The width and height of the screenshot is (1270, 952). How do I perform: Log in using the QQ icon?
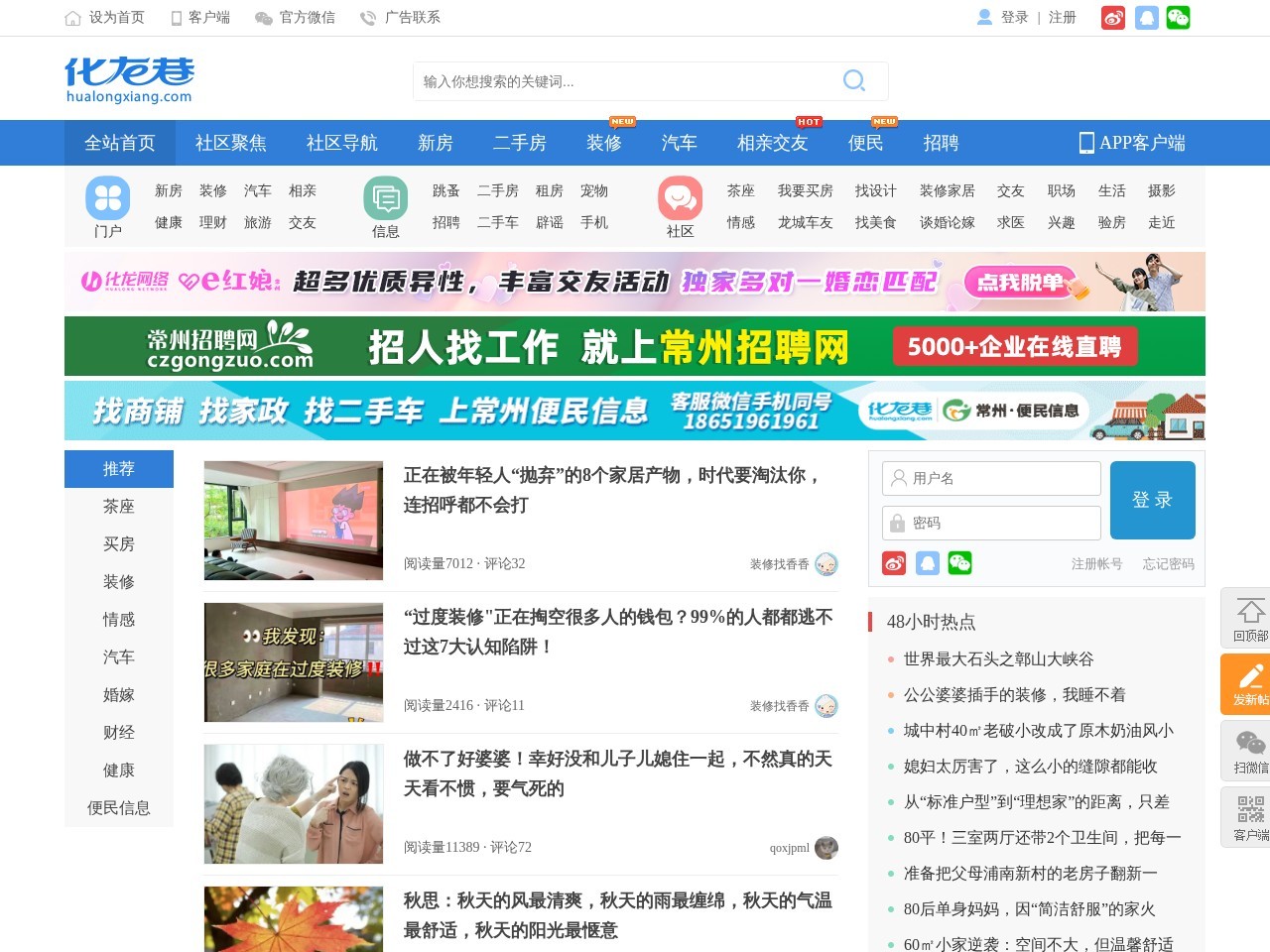(x=927, y=562)
